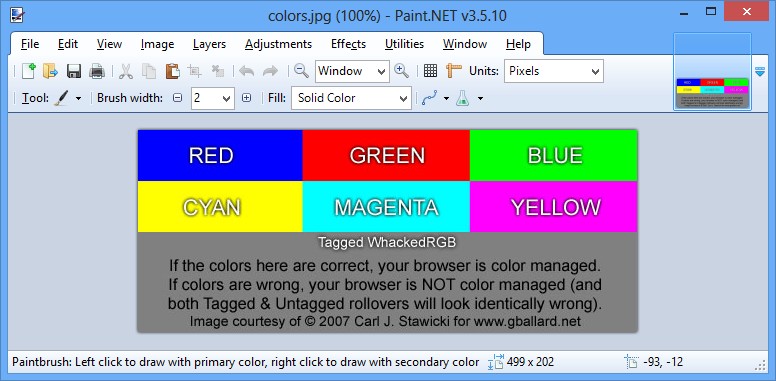Click the image size icon in status bar
Screen dimensions: 776x381
[496, 362]
